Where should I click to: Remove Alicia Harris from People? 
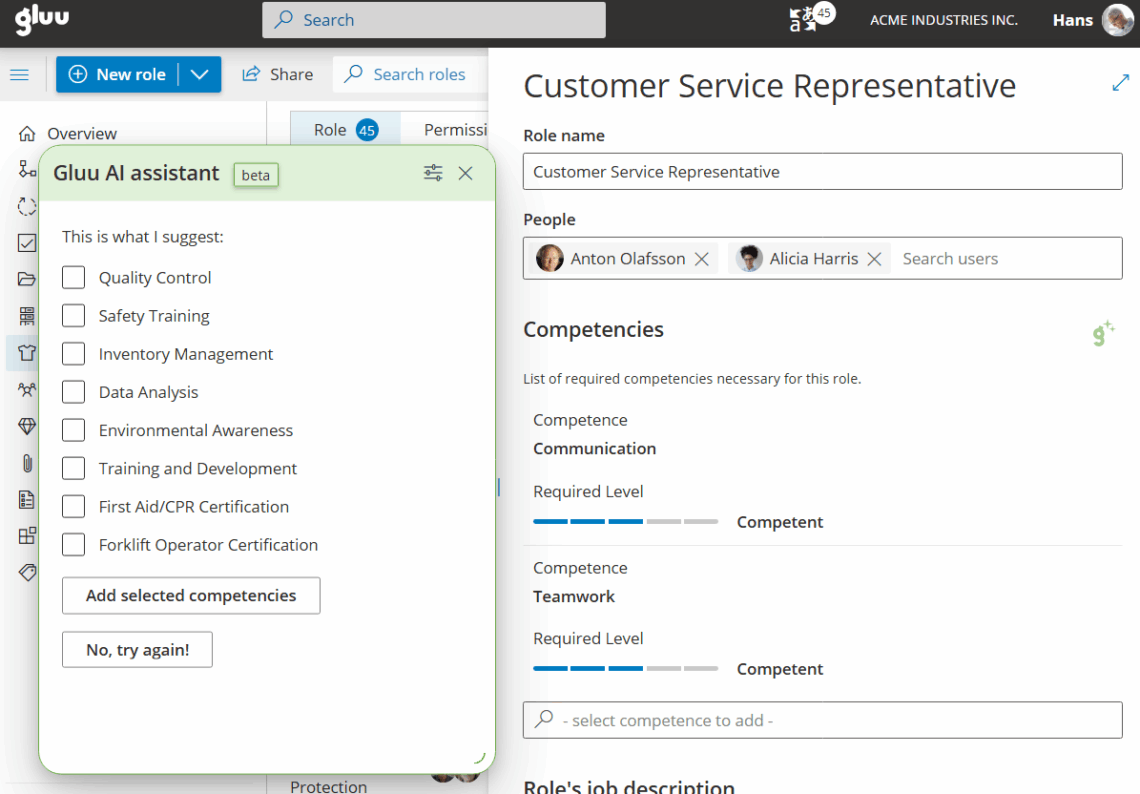coord(874,259)
